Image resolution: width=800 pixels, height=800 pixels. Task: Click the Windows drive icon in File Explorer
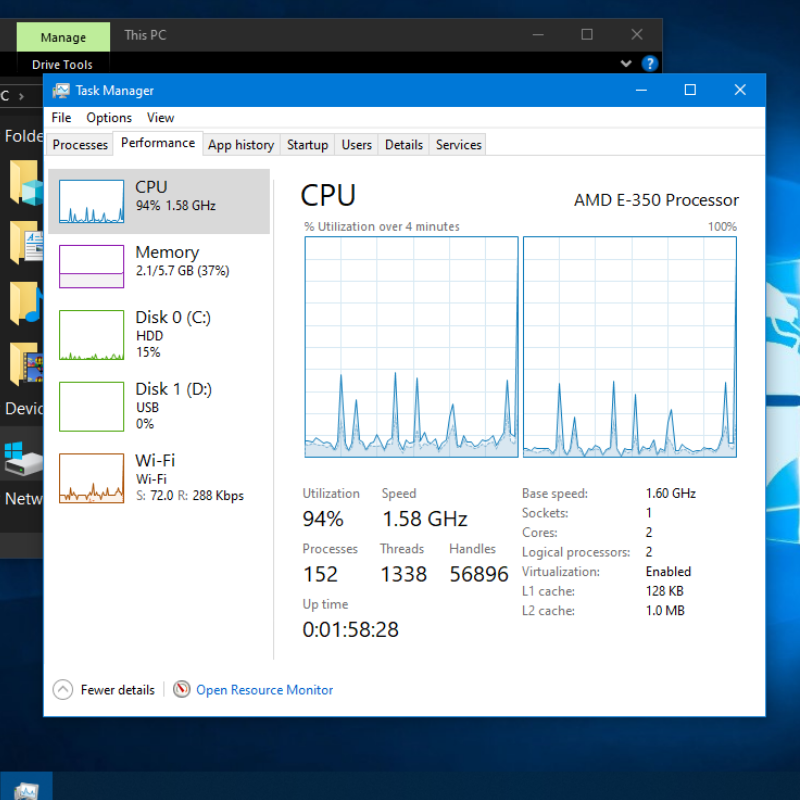(x=23, y=459)
